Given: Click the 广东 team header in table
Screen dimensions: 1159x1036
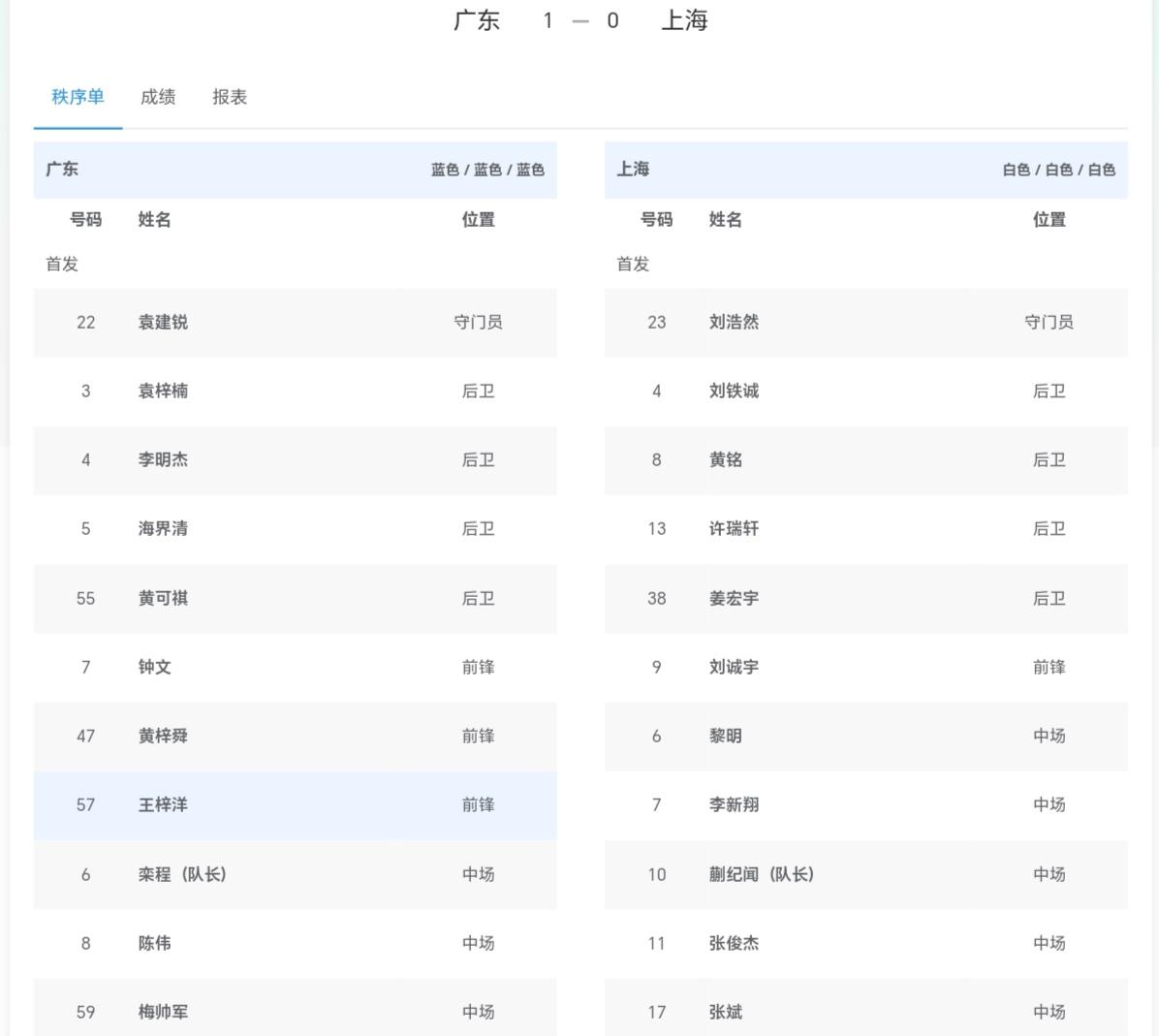Looking at the screenshot, I should click(62, 170).
